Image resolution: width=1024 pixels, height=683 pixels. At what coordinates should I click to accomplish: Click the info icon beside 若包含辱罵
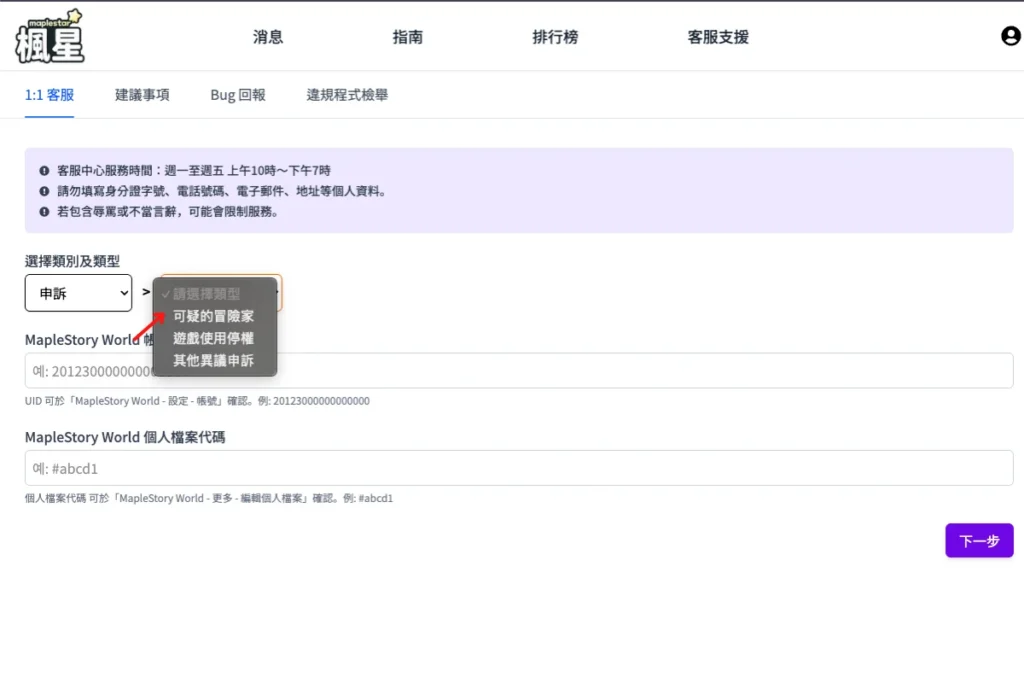pos(44,212)
